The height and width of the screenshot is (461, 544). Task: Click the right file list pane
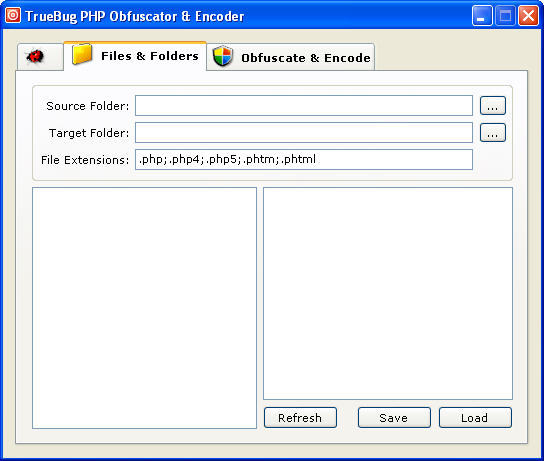(388, 293)
